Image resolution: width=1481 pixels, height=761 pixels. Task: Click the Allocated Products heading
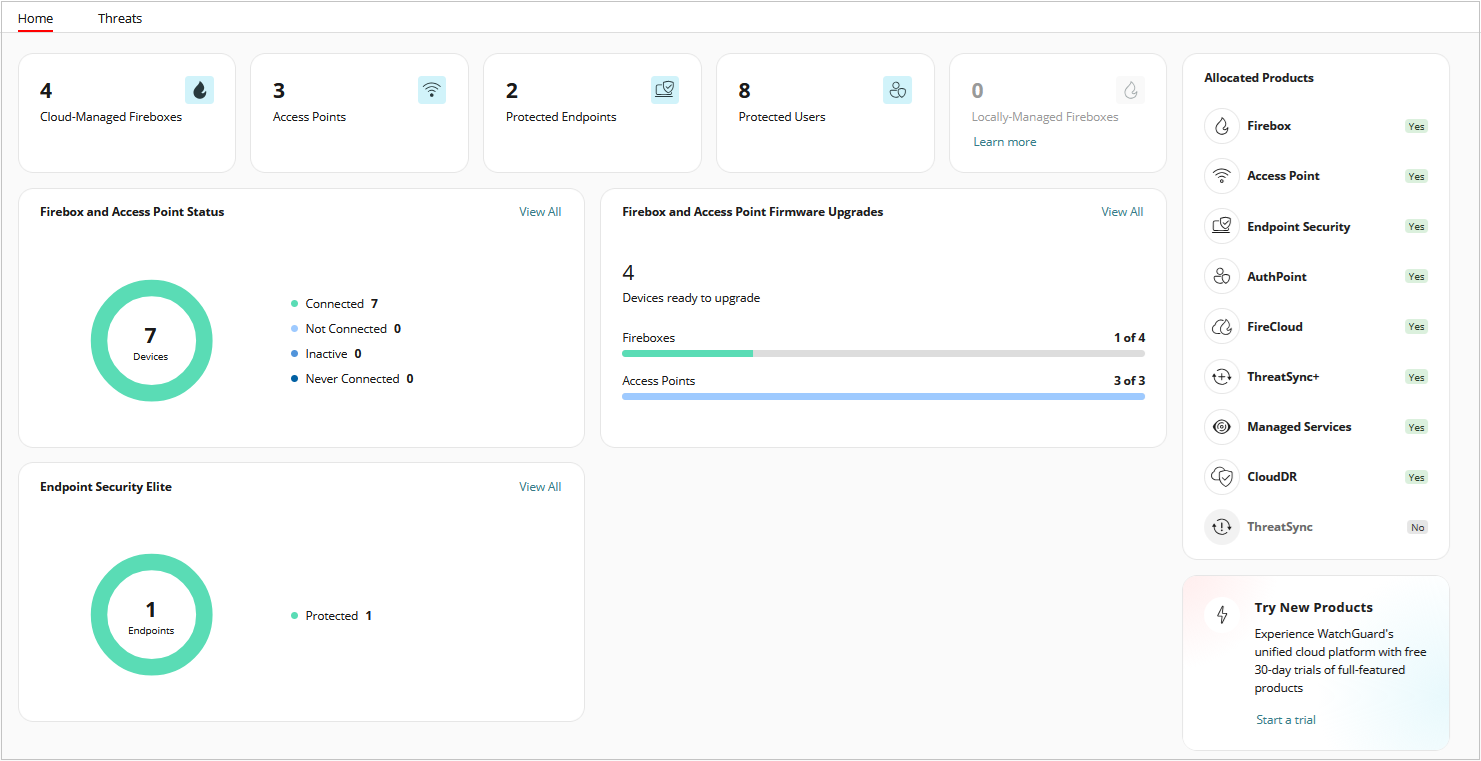pos(1259,78)
